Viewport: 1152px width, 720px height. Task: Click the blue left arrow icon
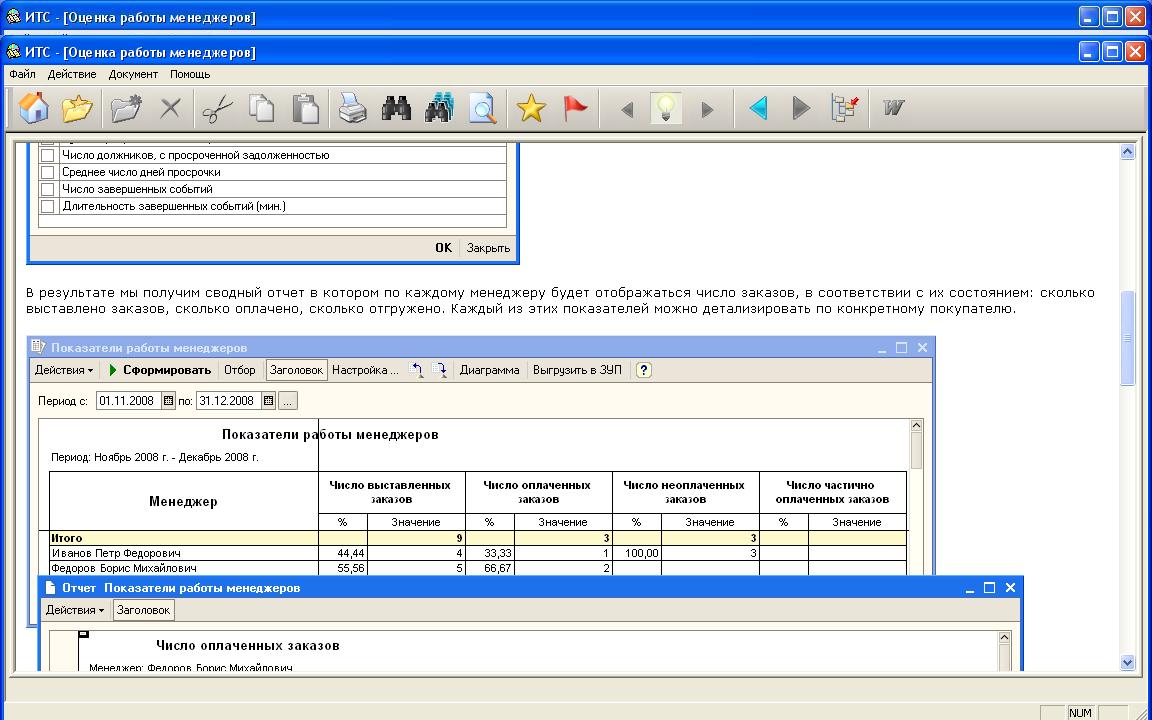tap(758, 108)
